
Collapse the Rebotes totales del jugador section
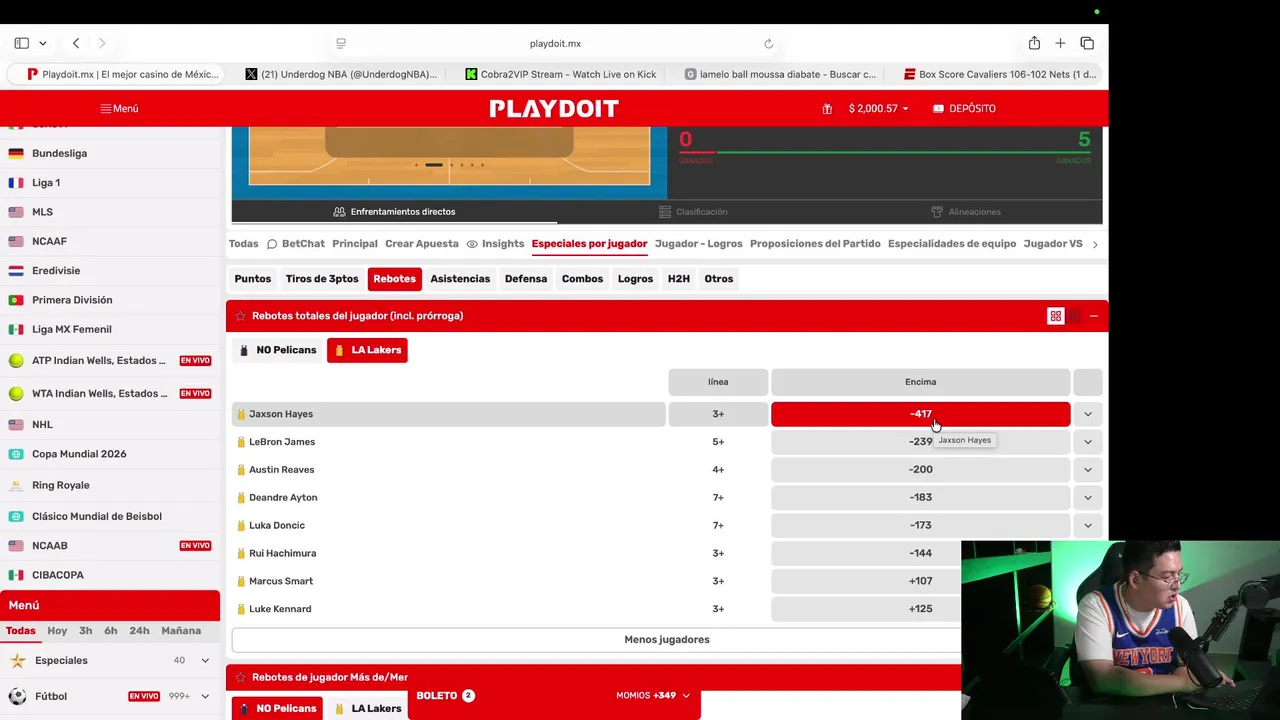click(x=1094, y=316)
